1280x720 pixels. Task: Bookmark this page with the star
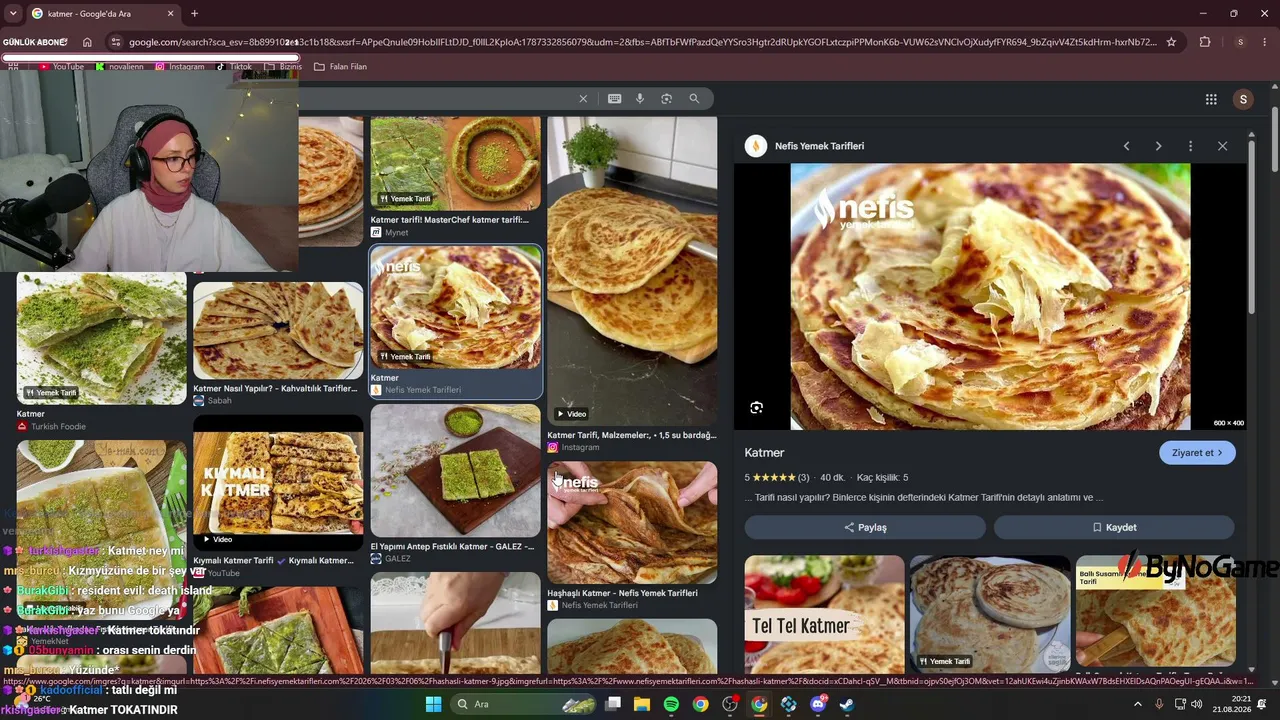coord(1171,42)
